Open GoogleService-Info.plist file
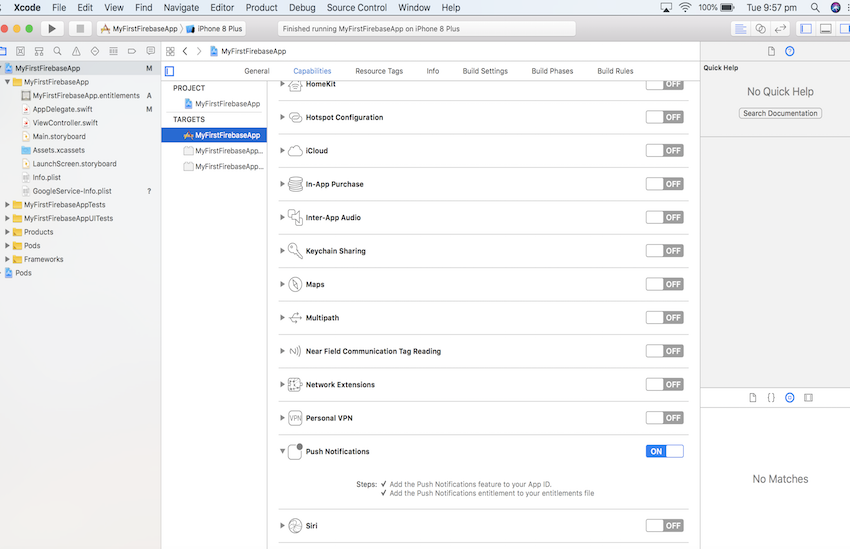 tap(72, 191)
